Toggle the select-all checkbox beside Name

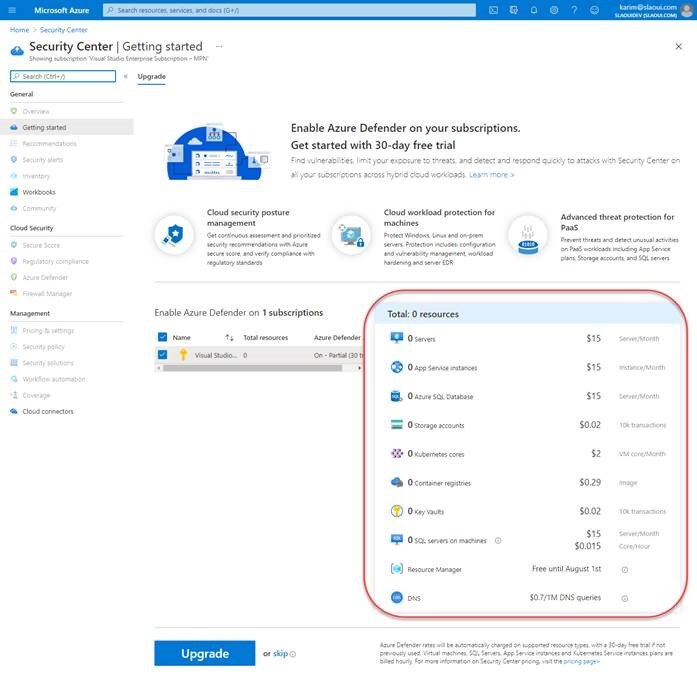click(163, 338)
